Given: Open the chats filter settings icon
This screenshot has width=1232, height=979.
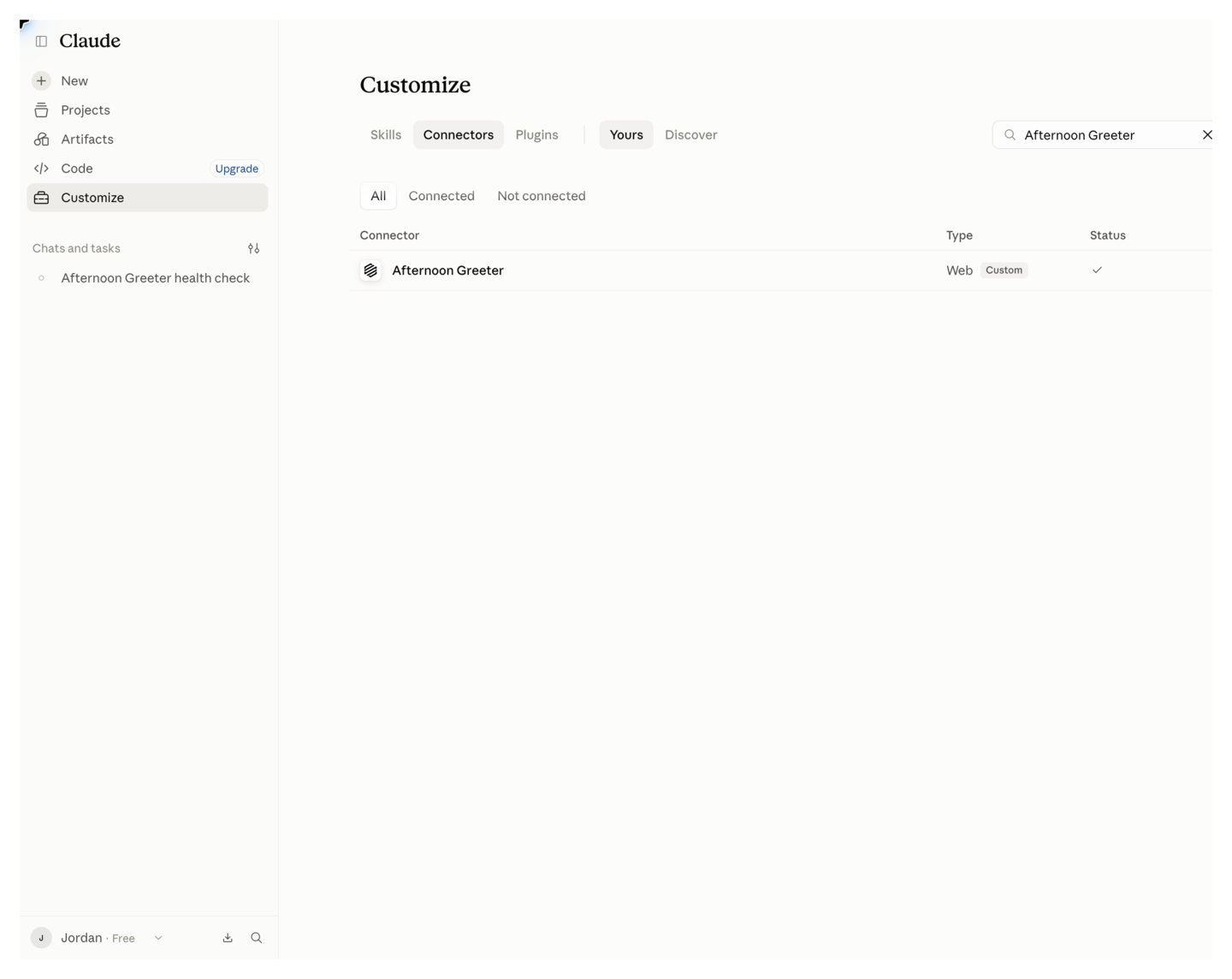Looking at the screenshot, I should pyautogui.click(x=253, y=248).
